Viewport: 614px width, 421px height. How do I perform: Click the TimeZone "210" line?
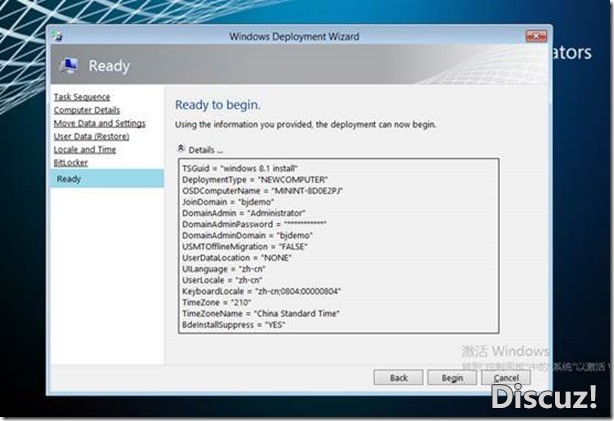pos(217,302)
